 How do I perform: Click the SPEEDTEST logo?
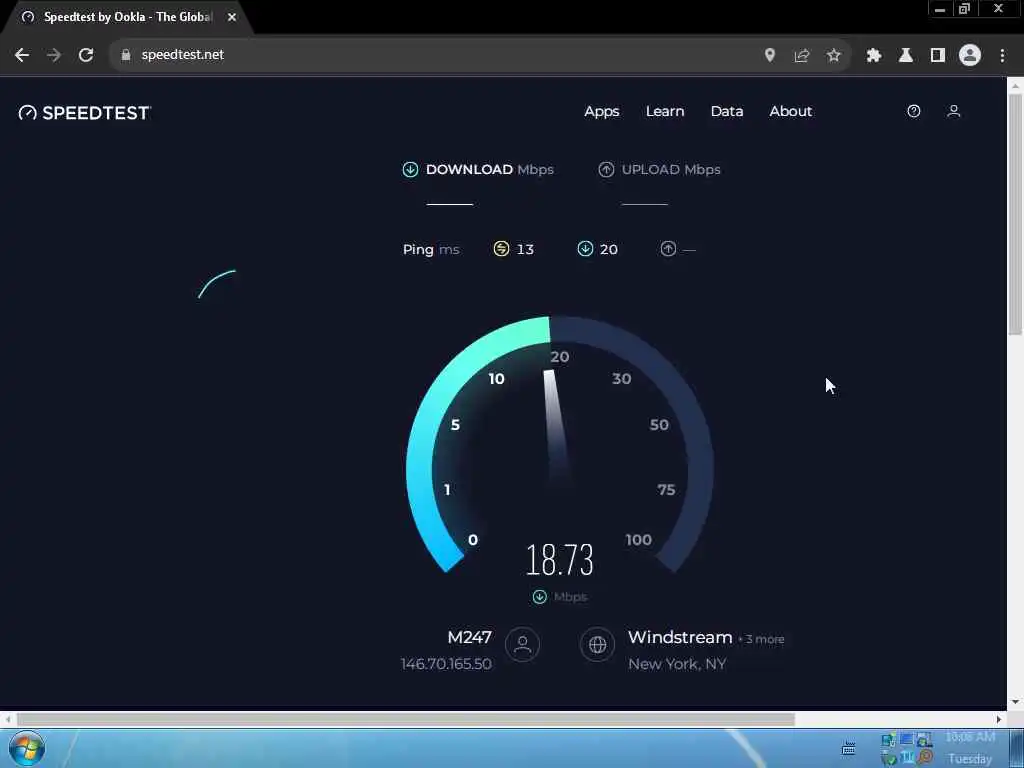(85, 113)
